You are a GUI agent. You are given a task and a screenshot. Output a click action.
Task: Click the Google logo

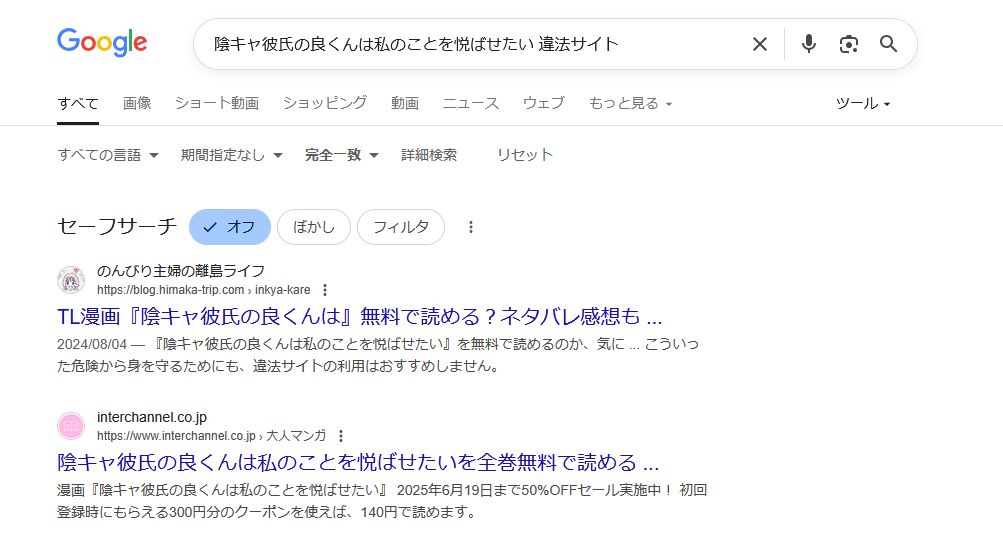coord(102,43)
